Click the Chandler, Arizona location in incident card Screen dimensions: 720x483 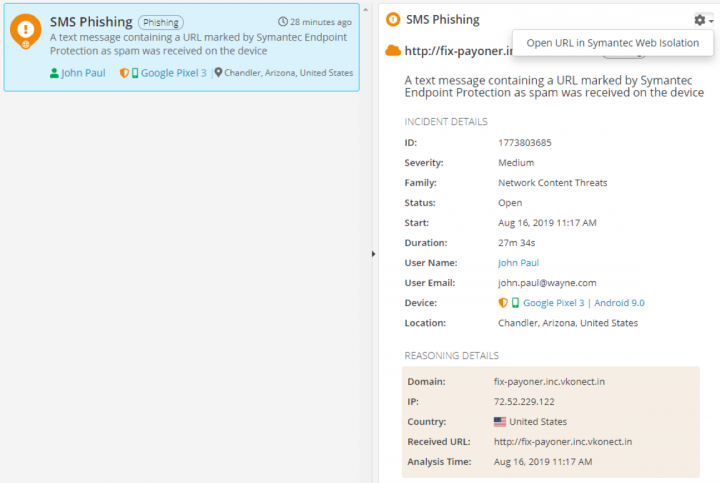(x=288, y=73)
